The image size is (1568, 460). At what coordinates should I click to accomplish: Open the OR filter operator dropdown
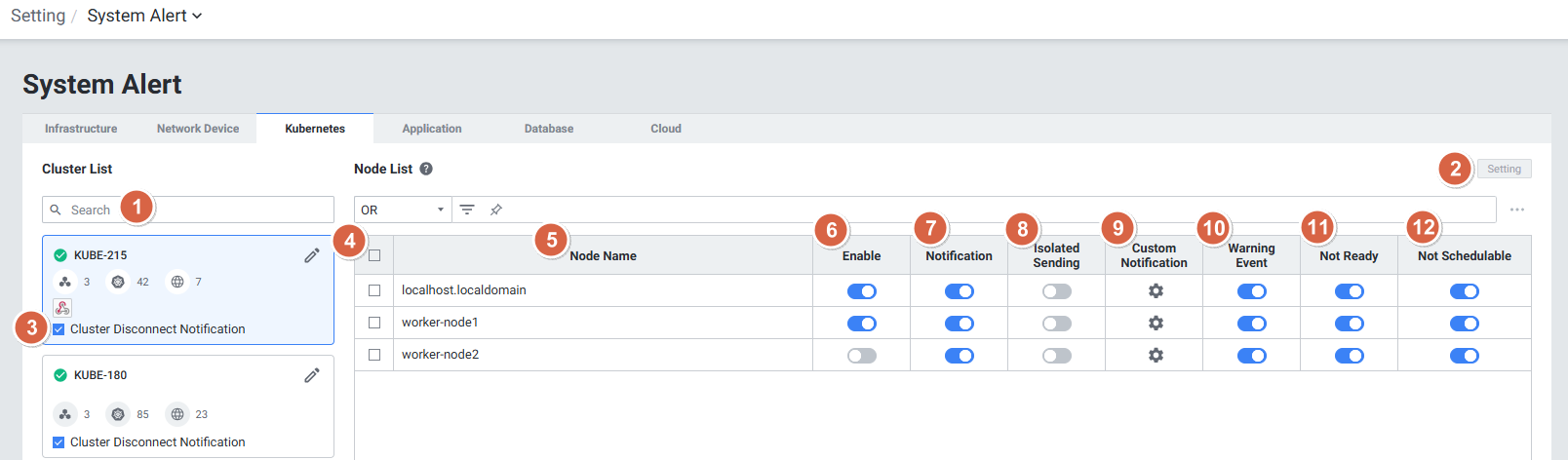[402, 210]
